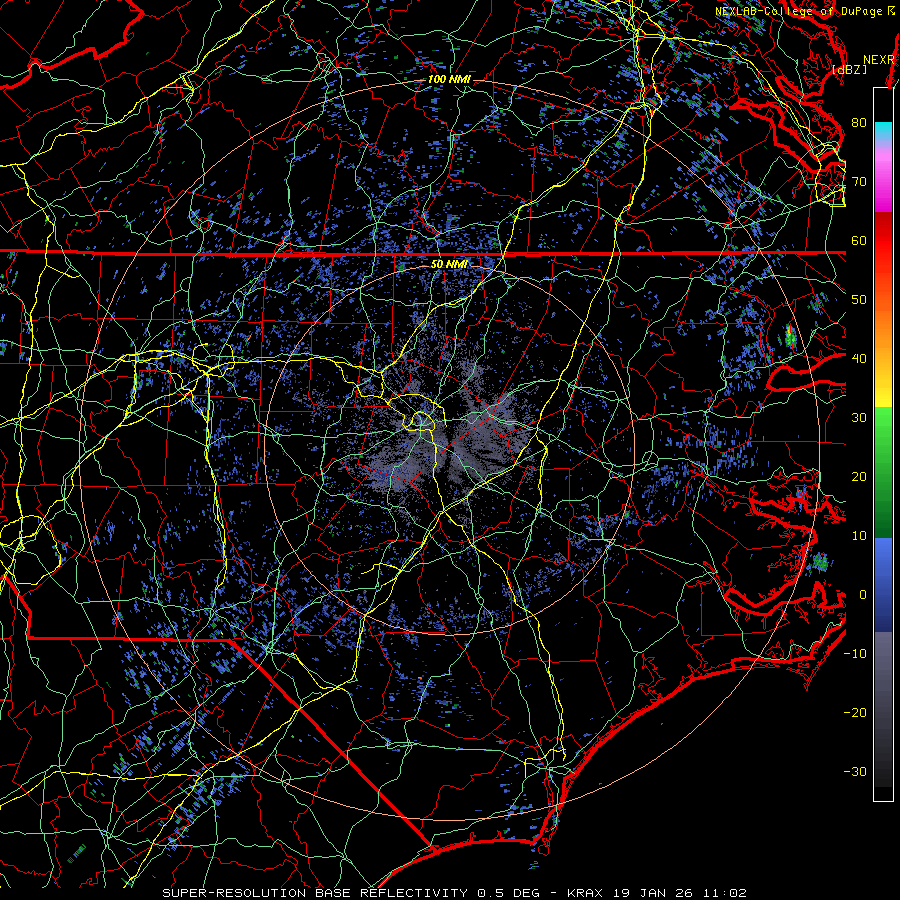Viewport: 900px width, 900px height.
Task: Click the "0.5 DEG" elevation text in caption
Action: coord(509,893)
